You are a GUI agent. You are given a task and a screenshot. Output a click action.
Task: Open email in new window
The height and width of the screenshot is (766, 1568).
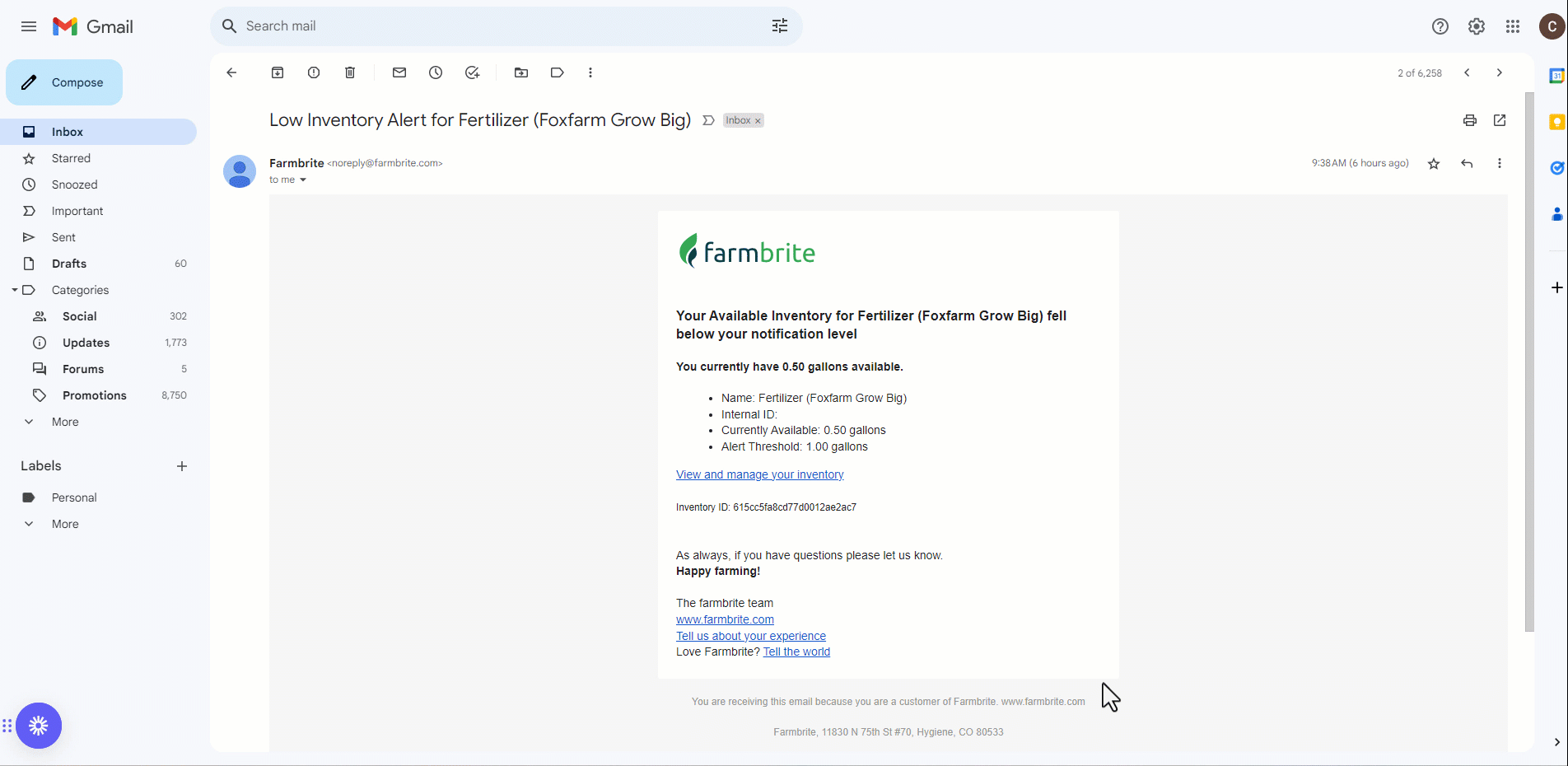(1500, 120)
